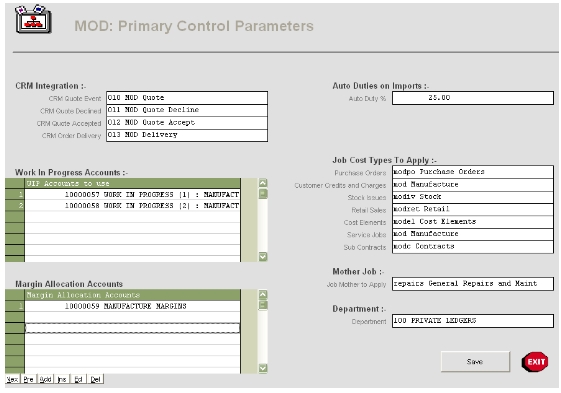Select the CRM Quote Event field
The height and width of the screenshot is (393, 561).
tap(187, 98)
